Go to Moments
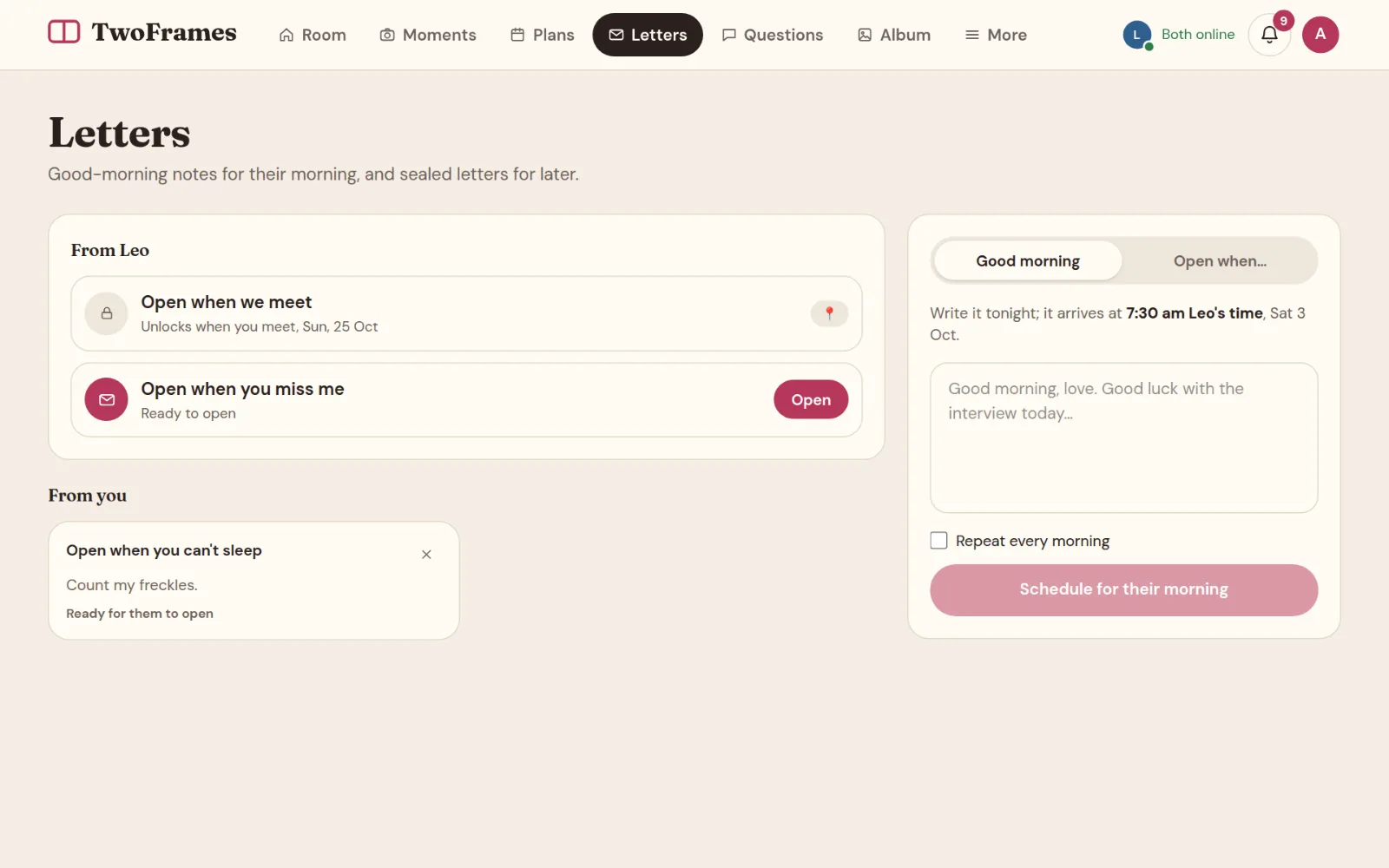The height and width of the screenshot is (868, 1389). pos(428,35)
